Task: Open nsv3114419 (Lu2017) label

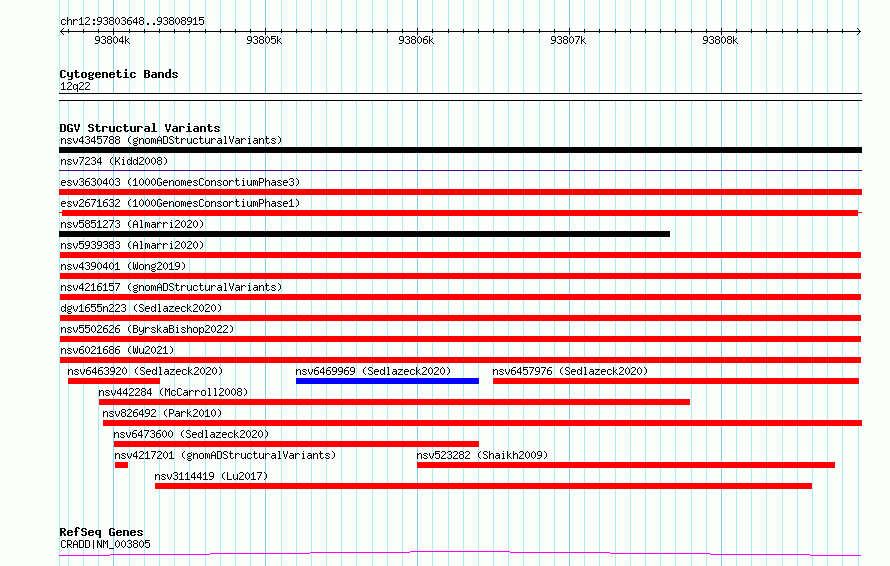Action: (x=211, y=476)
